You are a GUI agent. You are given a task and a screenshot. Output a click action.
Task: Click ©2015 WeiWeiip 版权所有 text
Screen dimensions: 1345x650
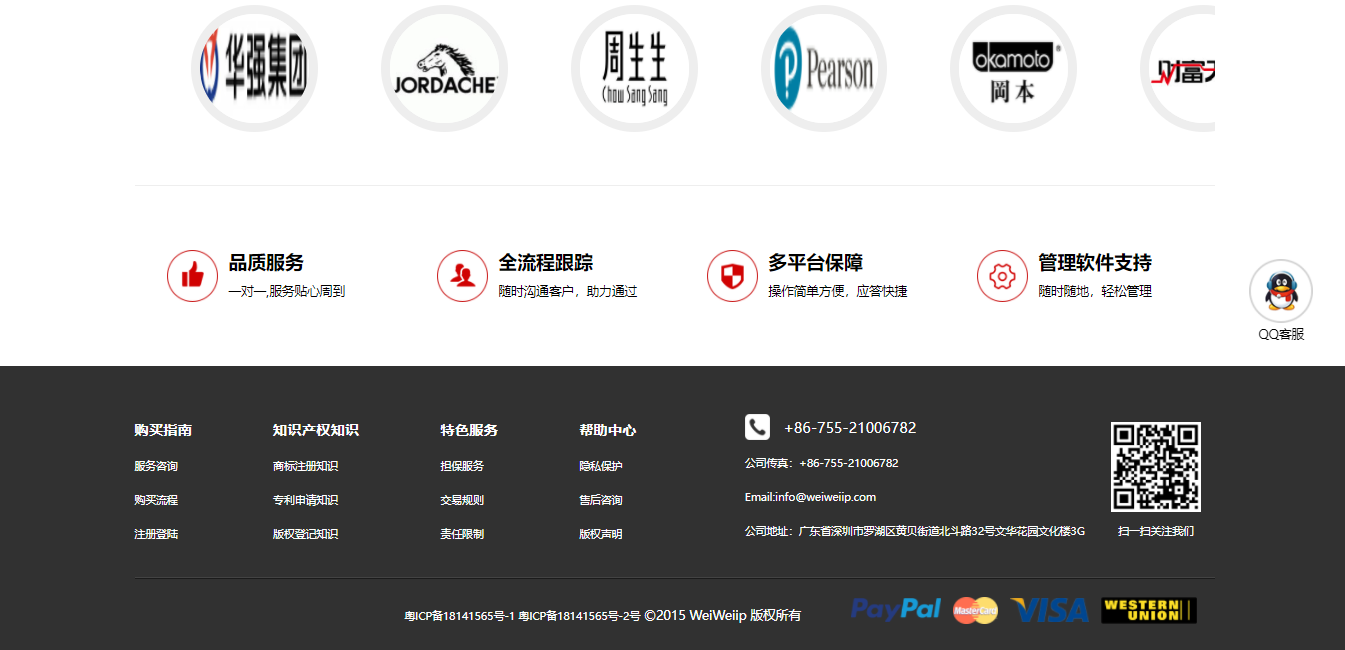[722, 616]
